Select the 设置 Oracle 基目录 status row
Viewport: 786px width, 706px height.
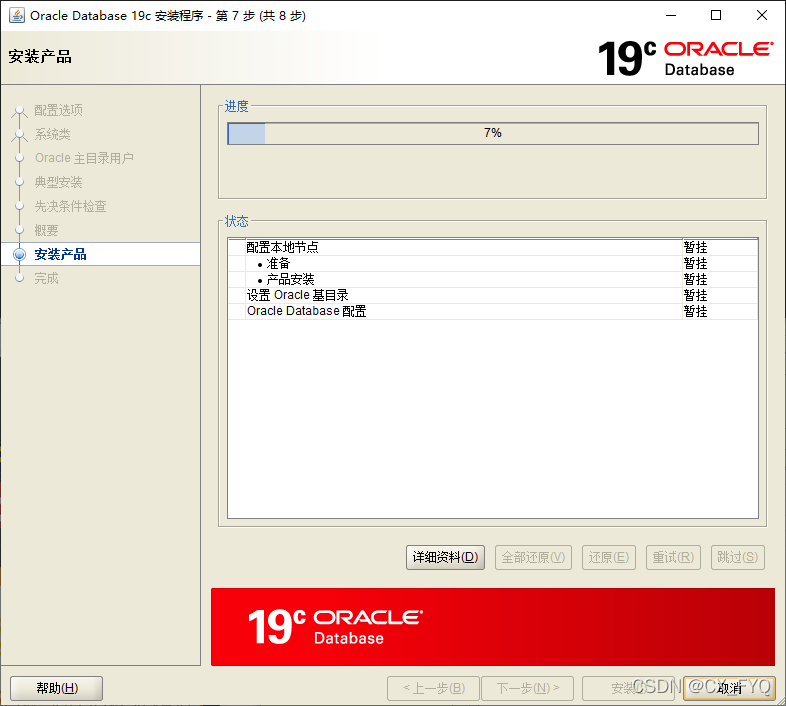[x=297, y=295]
